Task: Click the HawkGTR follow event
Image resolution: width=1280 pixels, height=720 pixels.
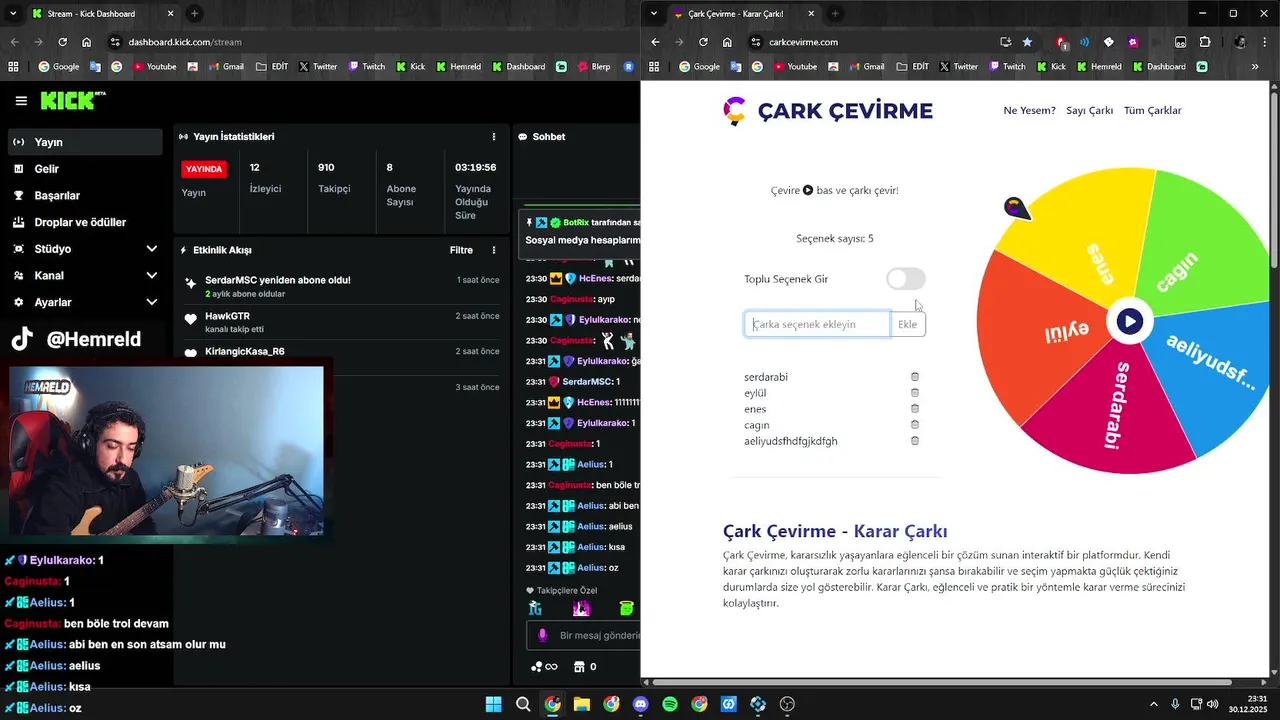Action: click(x=341, y=322)
